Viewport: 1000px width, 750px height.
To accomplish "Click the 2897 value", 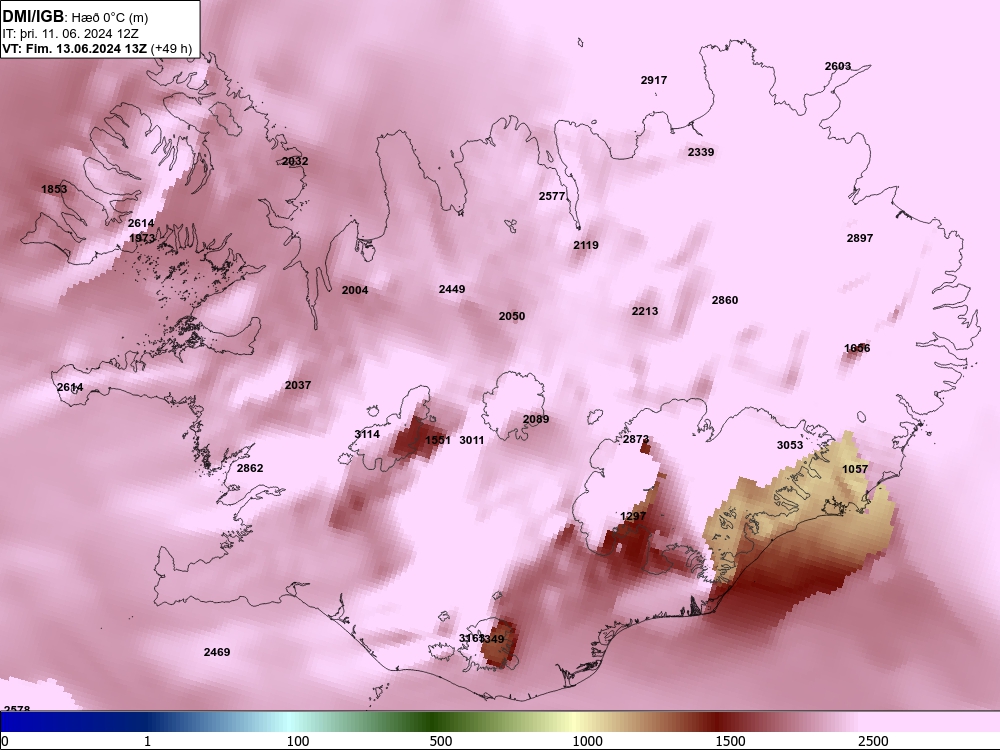I will (x=860, y=239).
